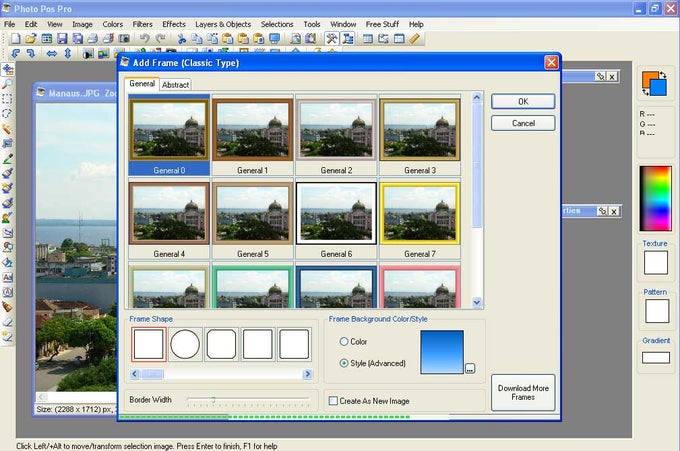Switch to the Abstract tab
Image resolution: width=680 pixels, height=451 pixels.
click(x=175, y=85)
